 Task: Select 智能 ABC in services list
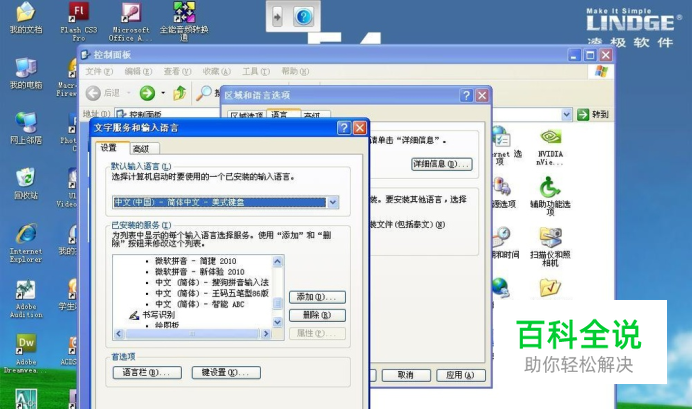pos(199,304)
